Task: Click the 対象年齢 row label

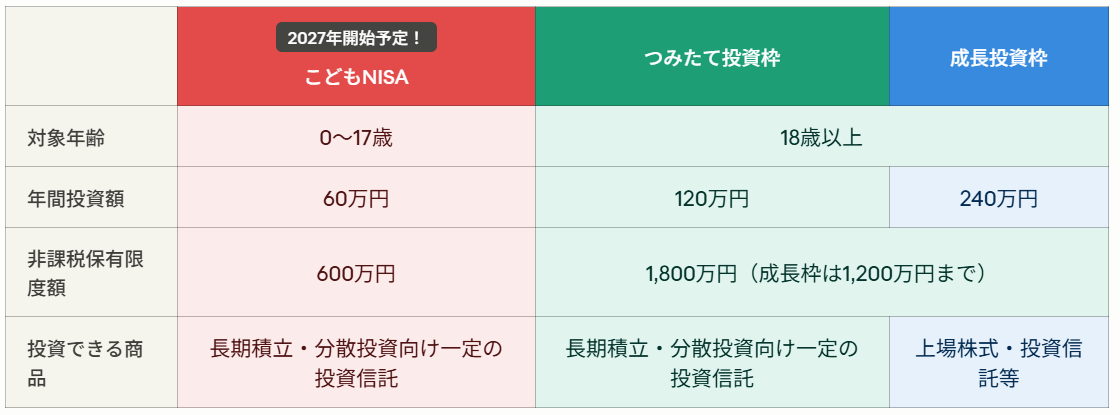Action: coord(67,137)
